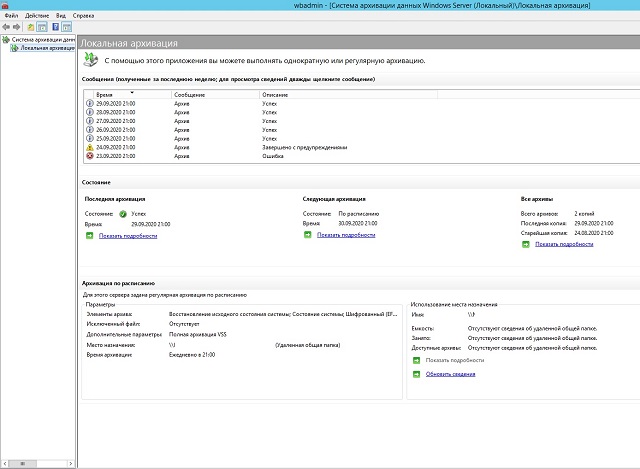Screen dimensions: 640x469
Task: Select Локальная архивация in the tree
Action: [47, 48]
